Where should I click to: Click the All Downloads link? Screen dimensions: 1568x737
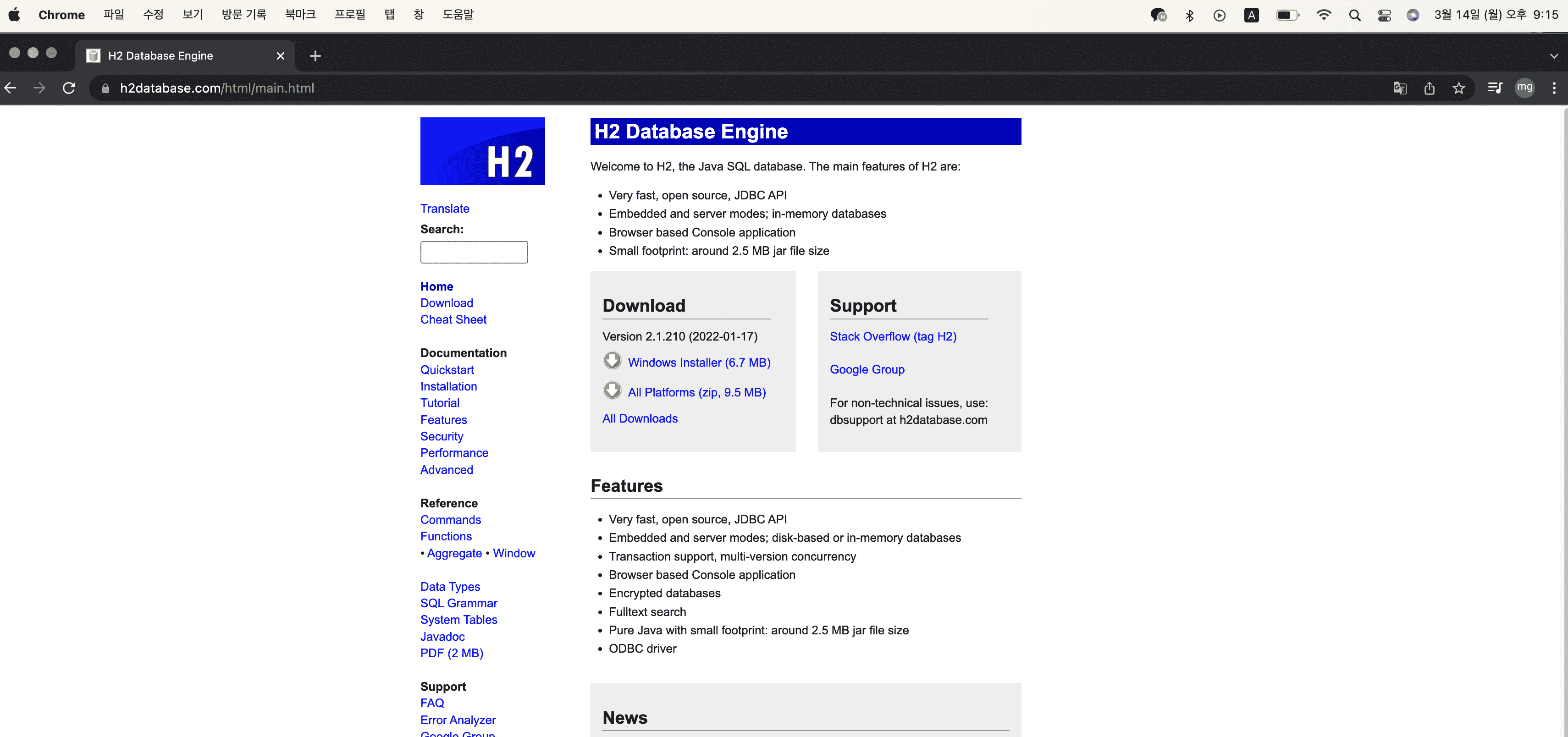[639, 419]
